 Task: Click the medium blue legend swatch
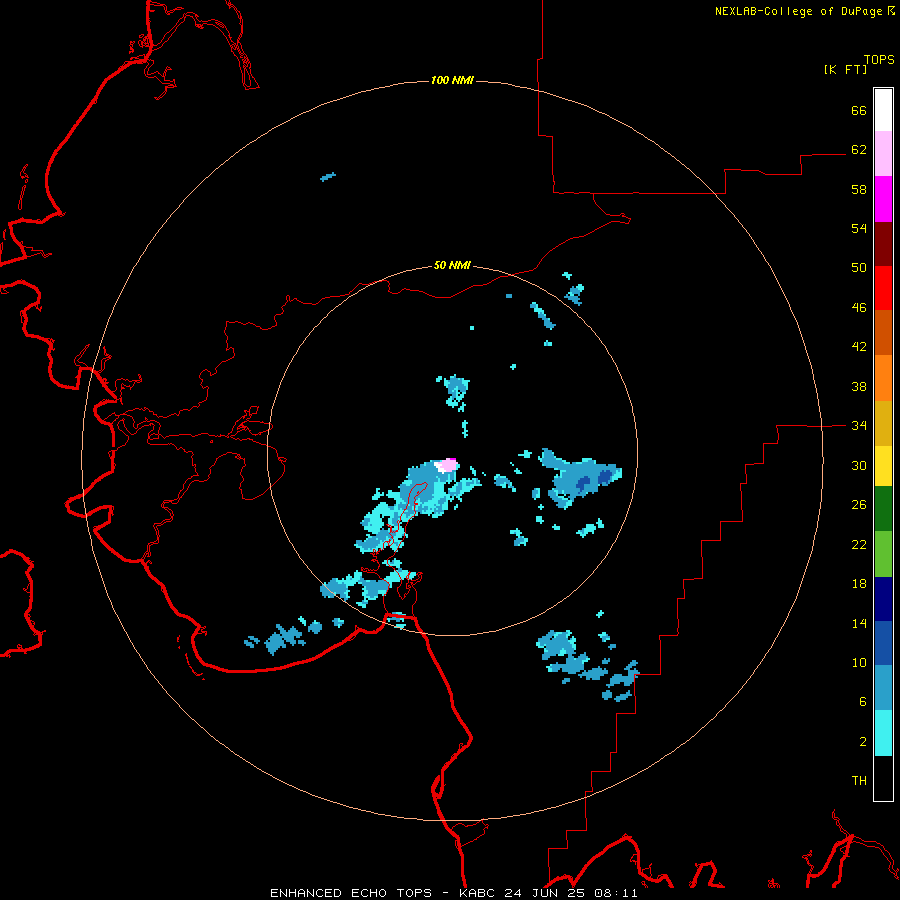click(883, 643)
